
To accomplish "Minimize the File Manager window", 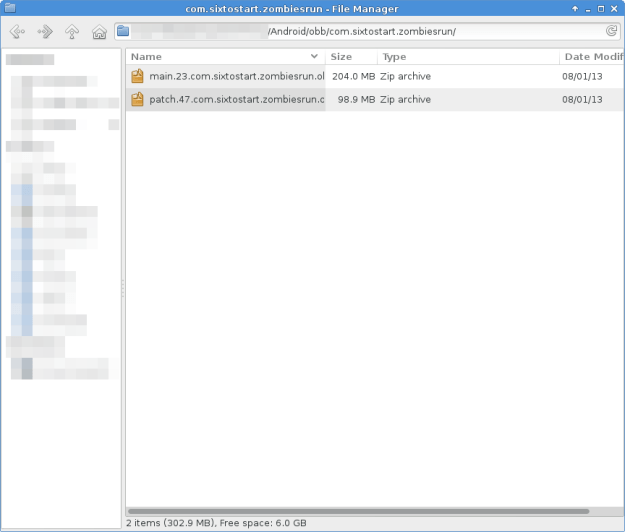I will (588, 9).
